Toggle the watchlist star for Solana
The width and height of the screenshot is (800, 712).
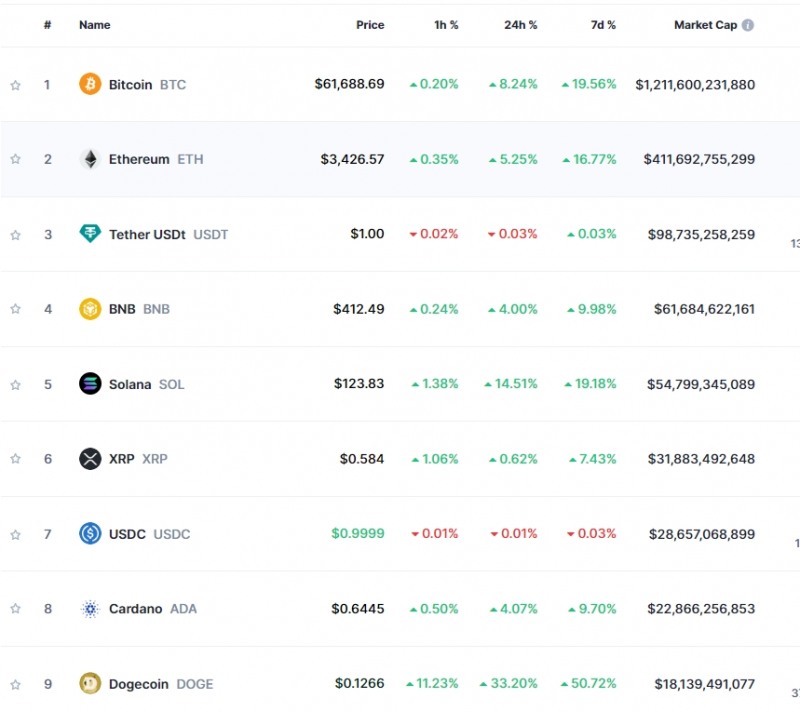(x=15, y=385)
